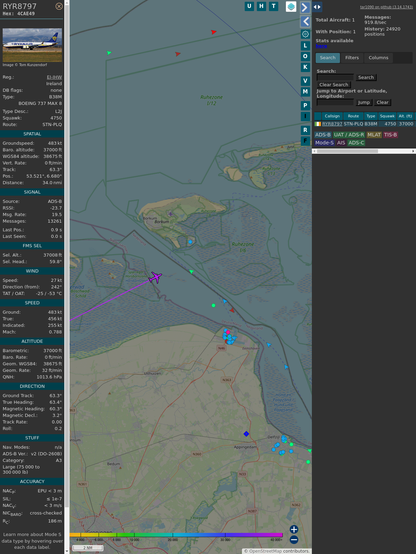This screenshot has width=416, height=554.
Task: Toggle the O map button
Action: coord(305,56)
